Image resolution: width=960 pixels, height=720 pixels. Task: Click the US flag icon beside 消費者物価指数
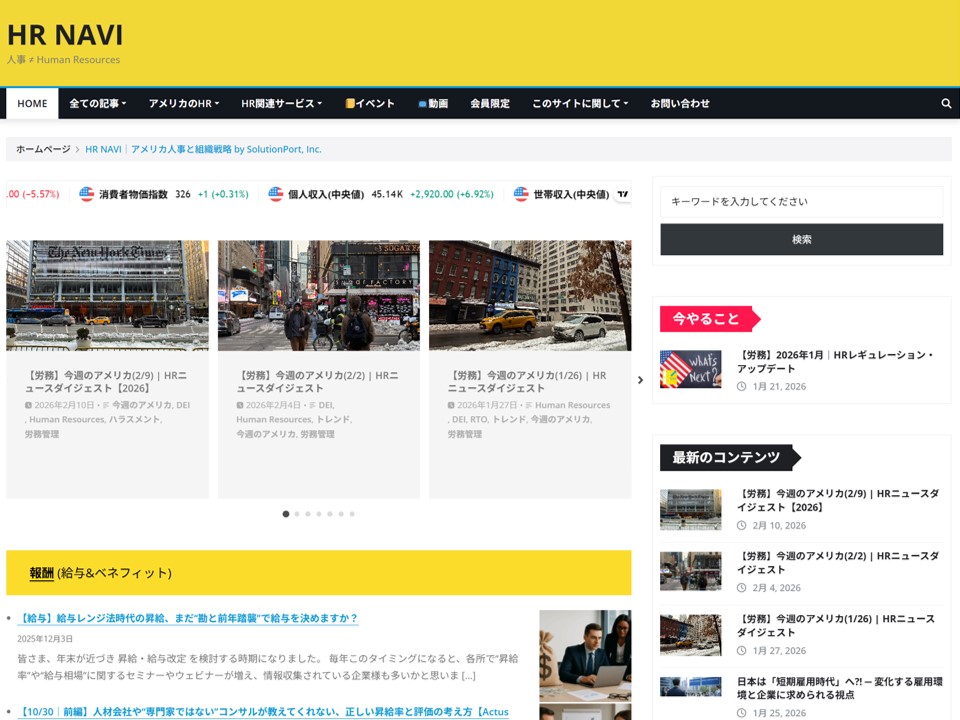point(87,194)
